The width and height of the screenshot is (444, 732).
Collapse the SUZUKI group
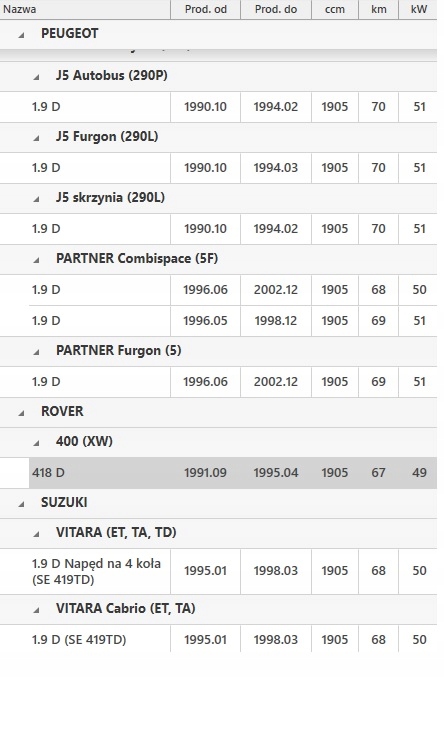click(x=21, y=504)
